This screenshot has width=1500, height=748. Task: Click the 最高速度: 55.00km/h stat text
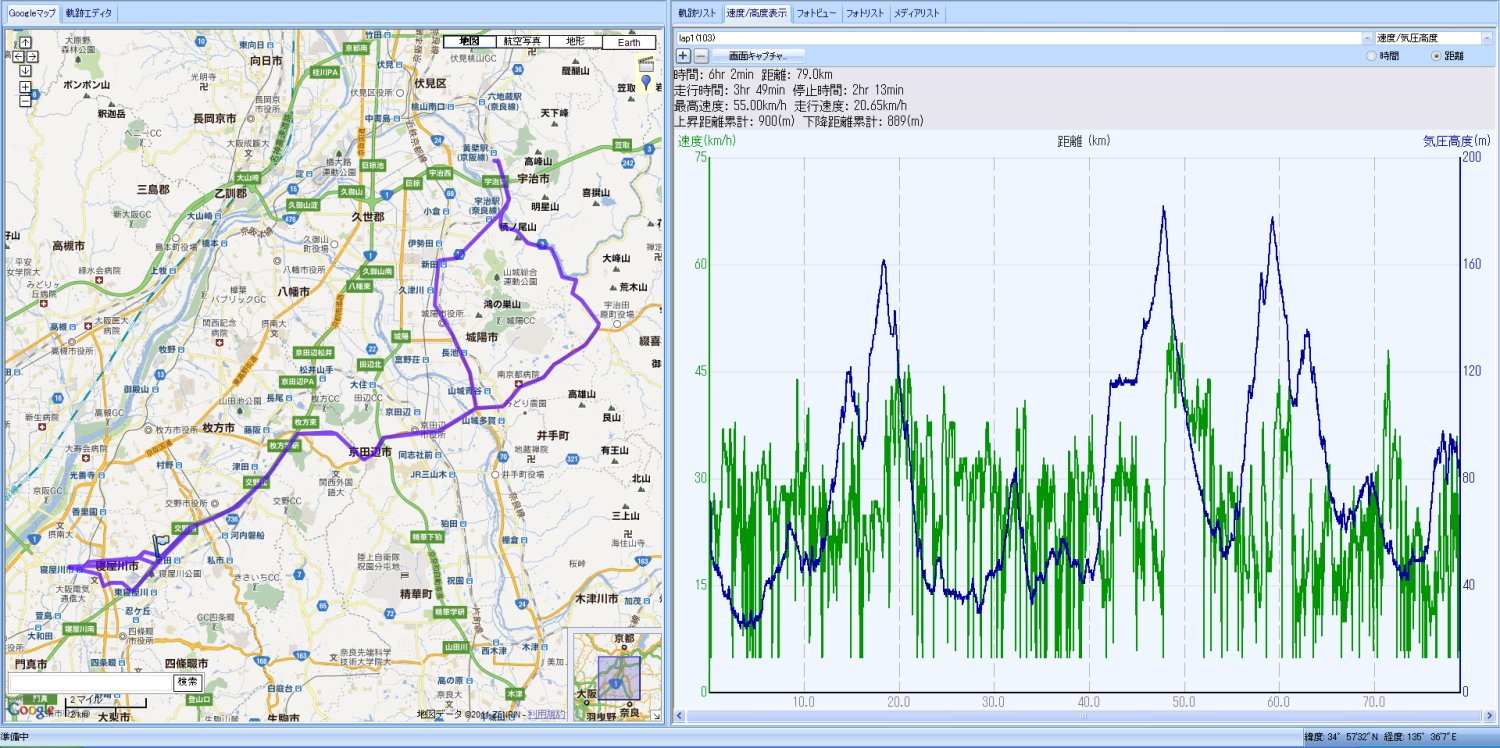tap(729, 105)
